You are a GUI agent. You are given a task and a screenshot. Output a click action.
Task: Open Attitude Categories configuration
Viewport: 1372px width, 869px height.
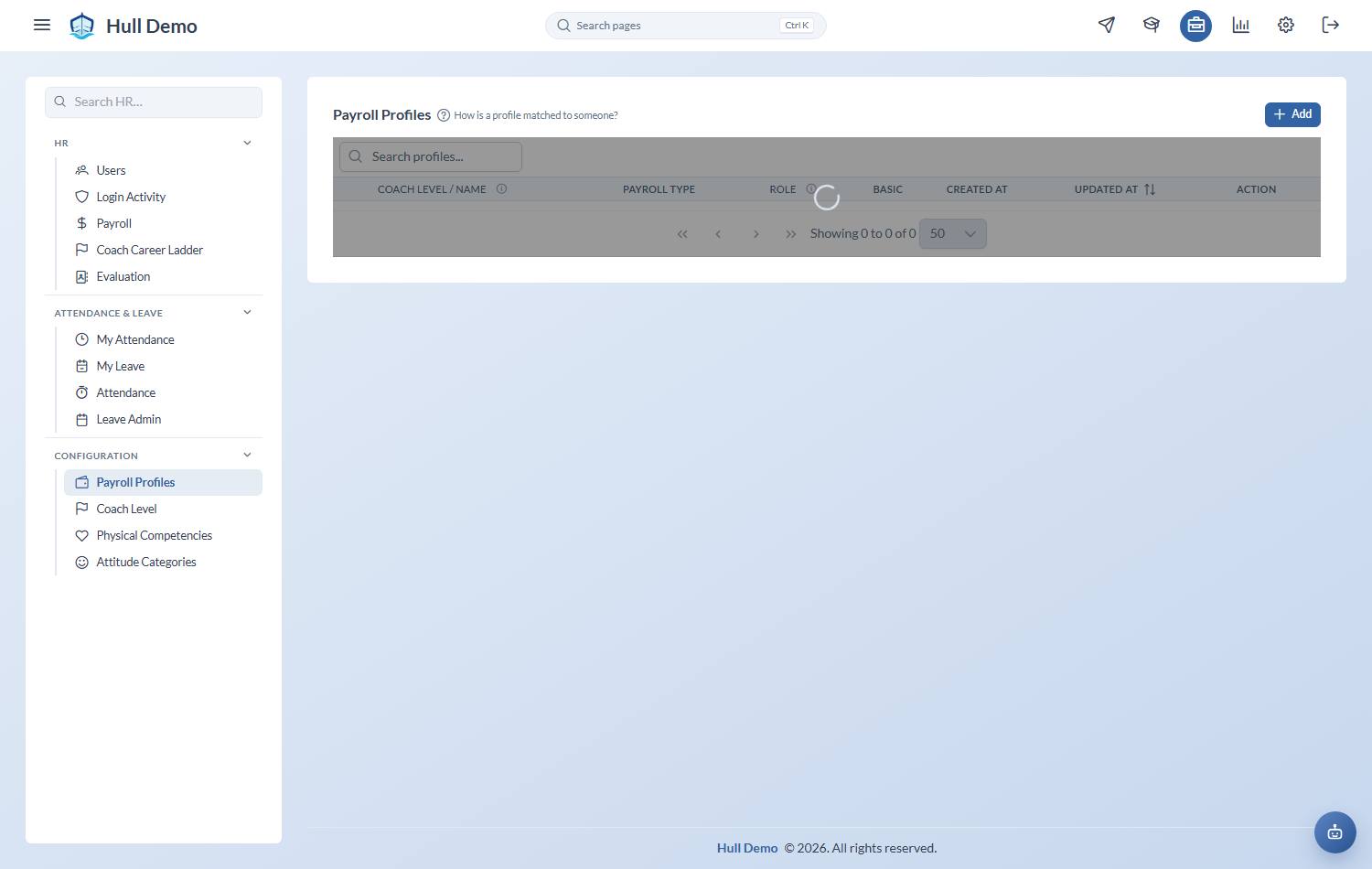click(x=163, y=562)
